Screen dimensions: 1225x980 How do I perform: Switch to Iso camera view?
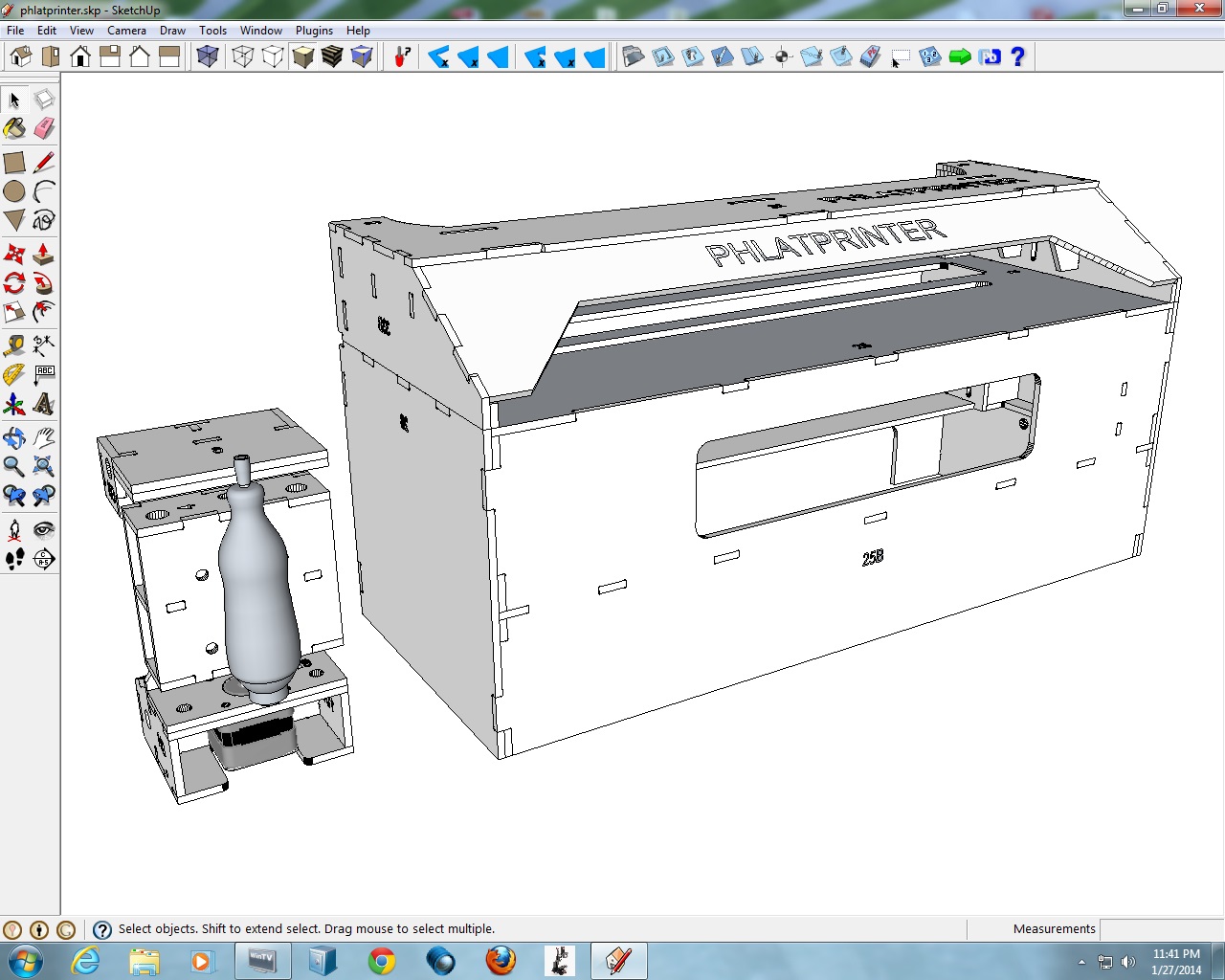coord(21,57)
